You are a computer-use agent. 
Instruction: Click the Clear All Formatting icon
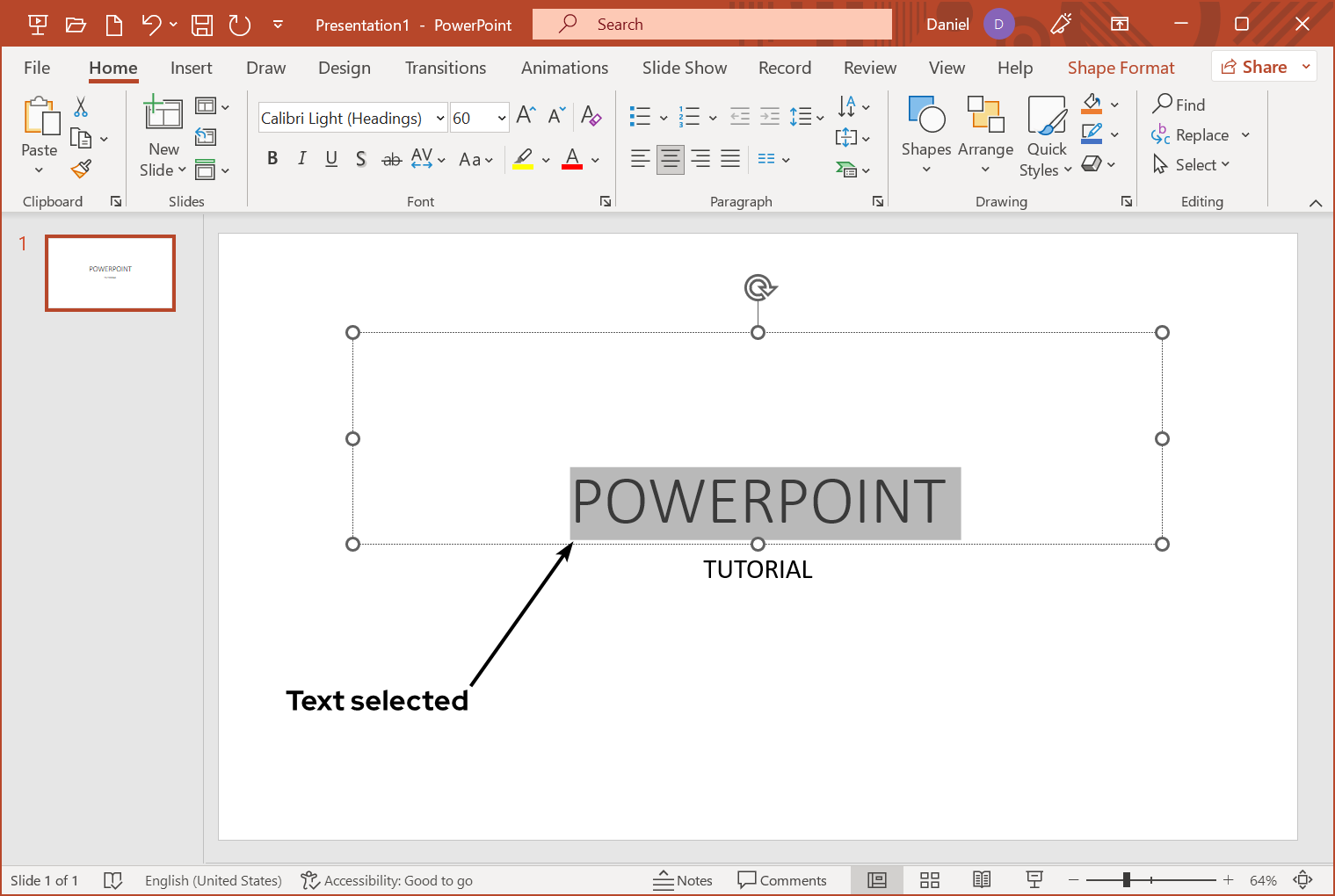tap(591, 115)
